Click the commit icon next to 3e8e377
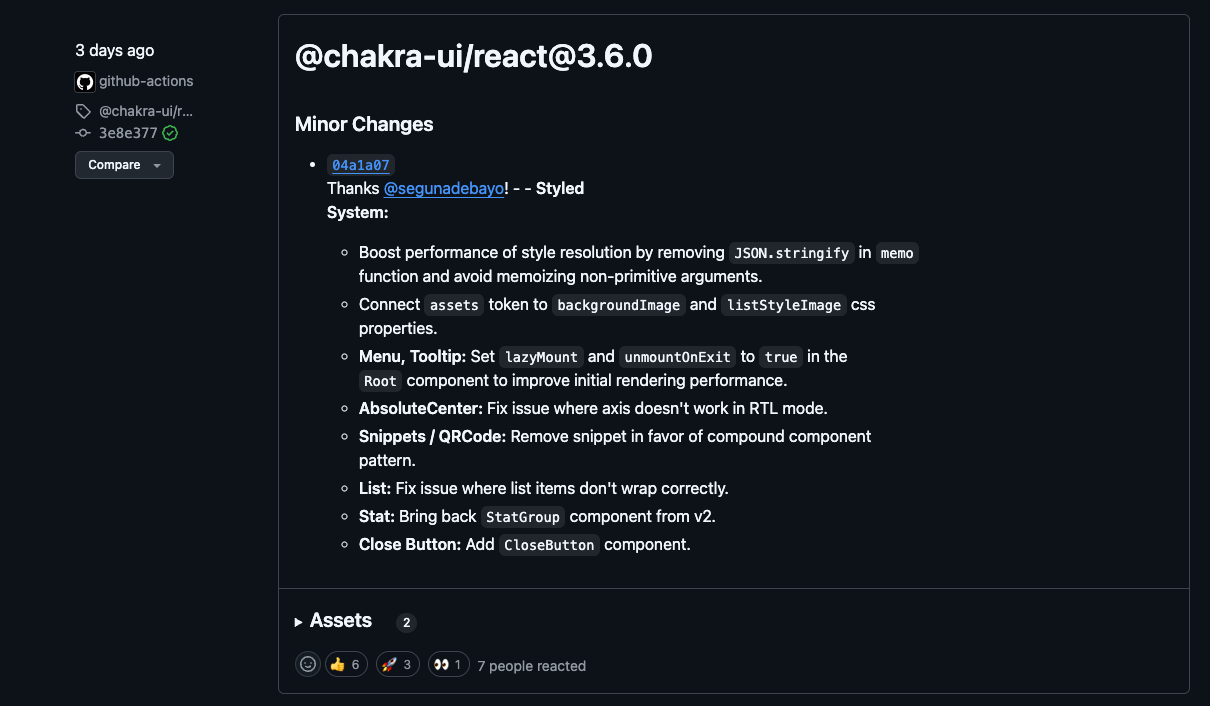 83,133
